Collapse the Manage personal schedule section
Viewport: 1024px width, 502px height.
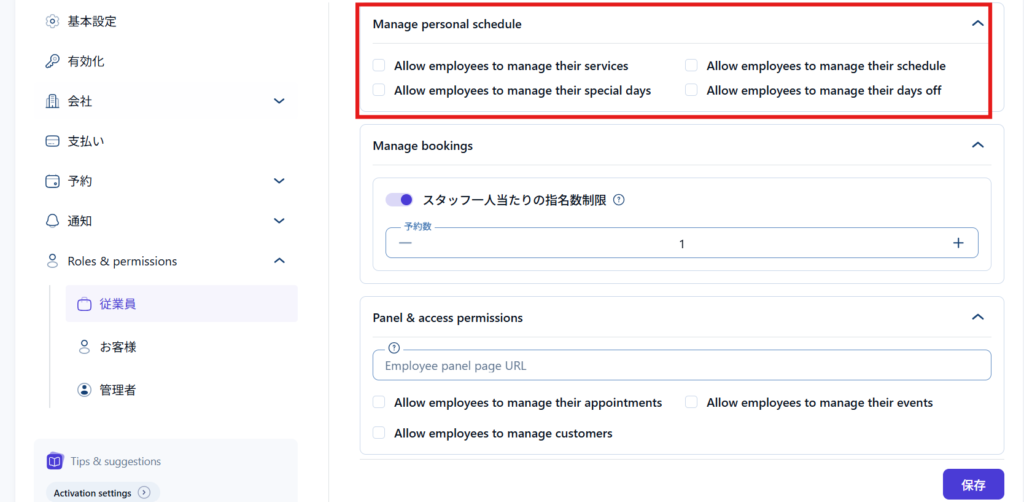pos(977,24)
